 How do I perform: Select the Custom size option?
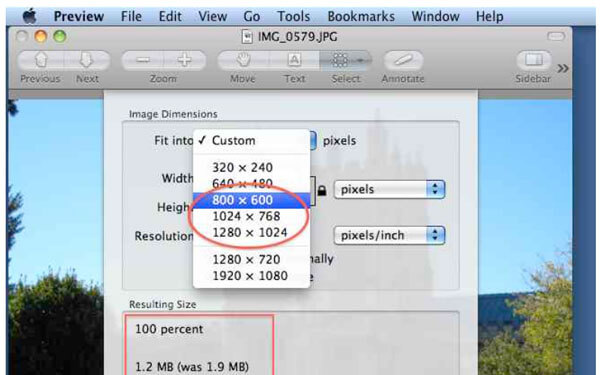[x=251, y=140]
